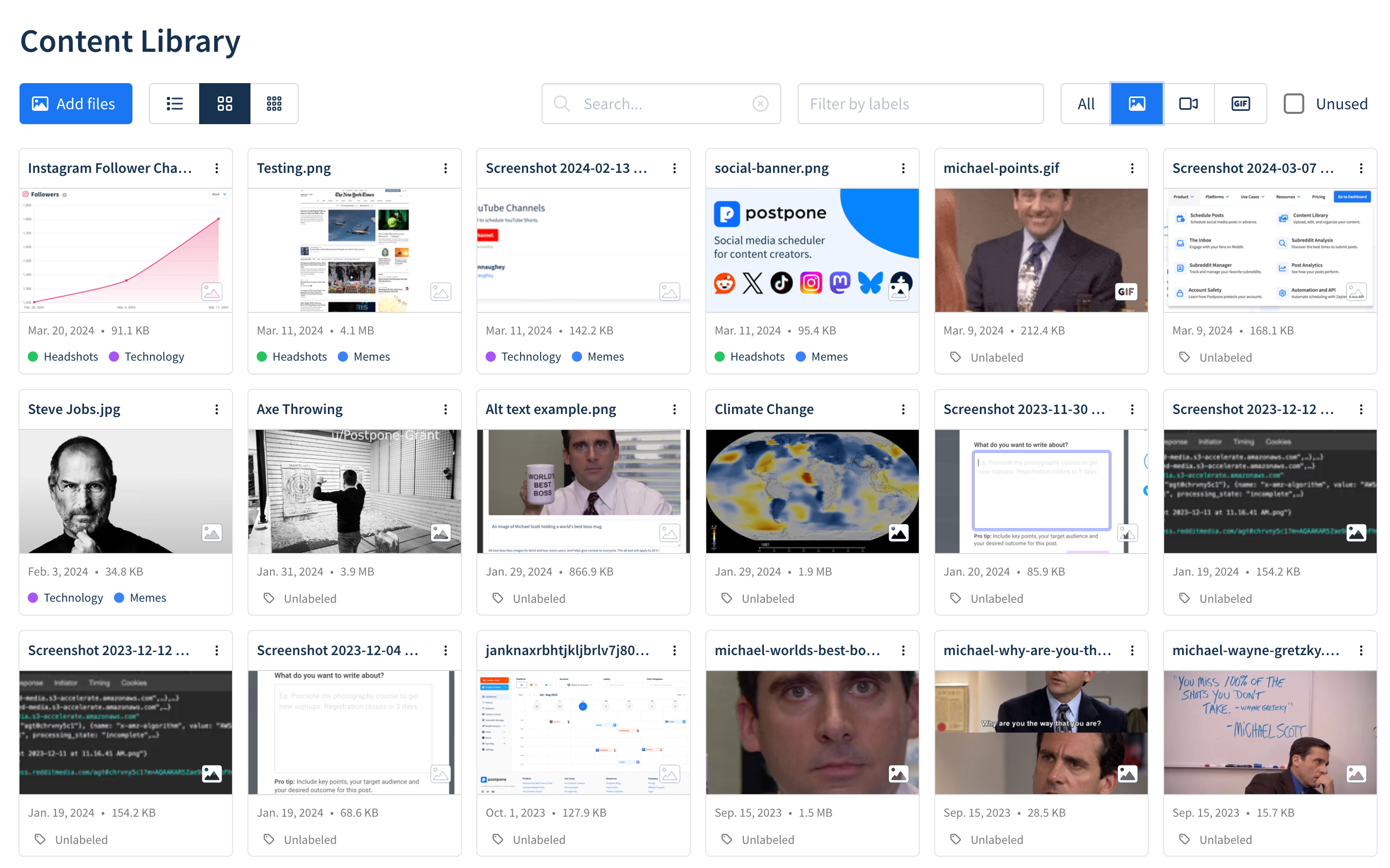
Task: Open the Instagram Follower Chart thumbnail
Action: tap(126, 250)
